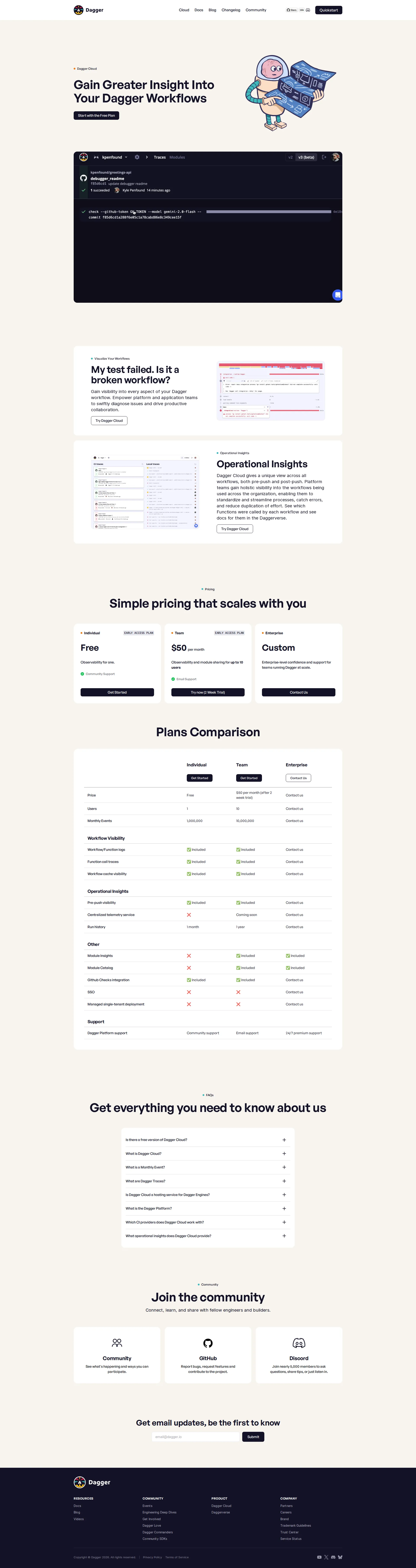The image size is (416, 1568).
Task: Open Docs from the top navigation
Action: coord(198,10)
